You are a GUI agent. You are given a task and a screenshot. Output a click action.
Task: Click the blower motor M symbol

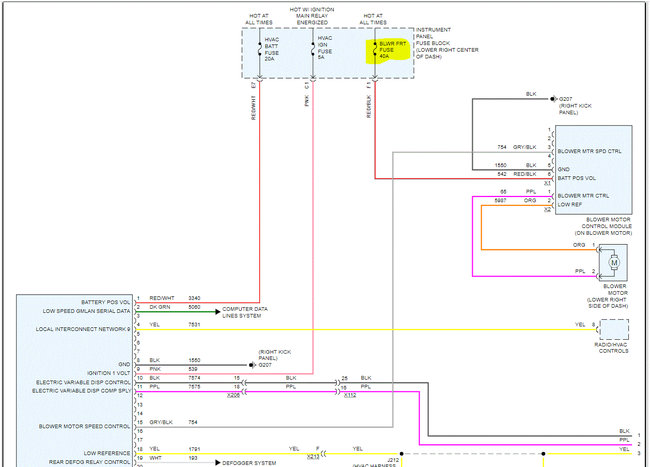615,262
